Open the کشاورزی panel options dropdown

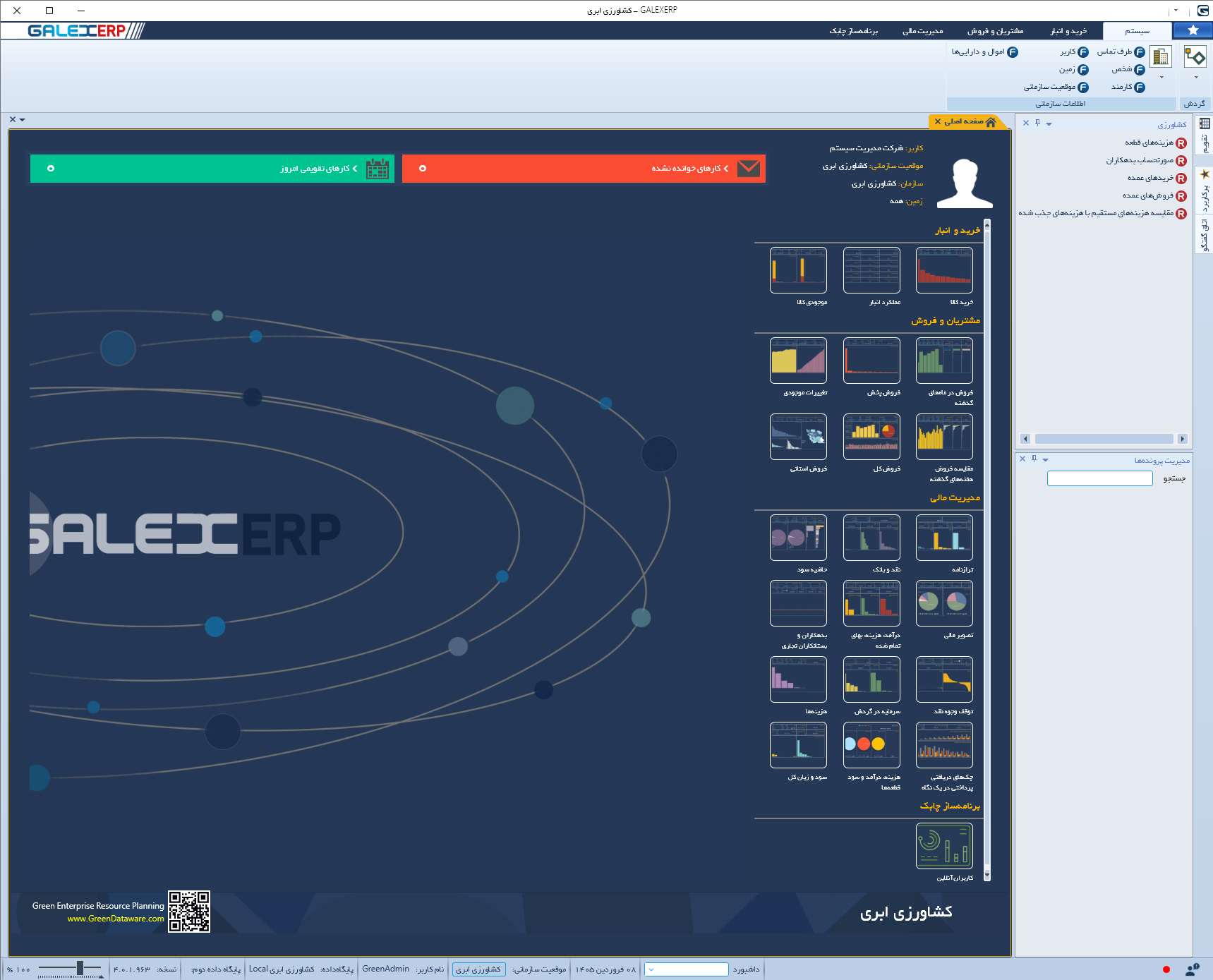1049,123
